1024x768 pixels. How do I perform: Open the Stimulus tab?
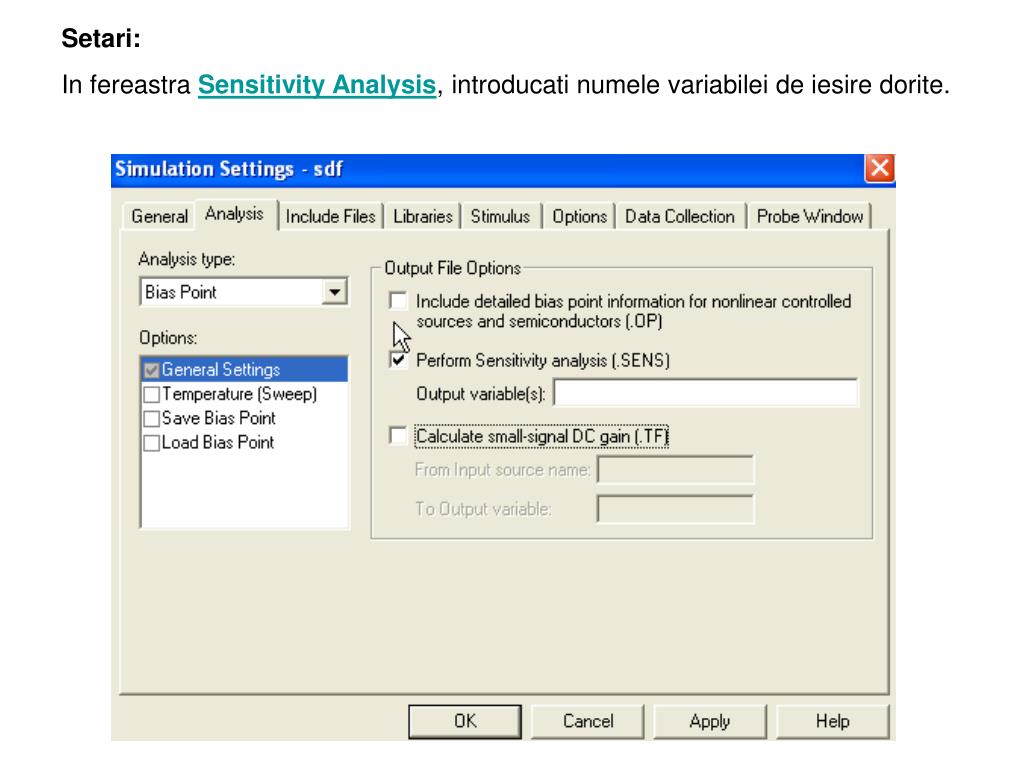[500, 216]
